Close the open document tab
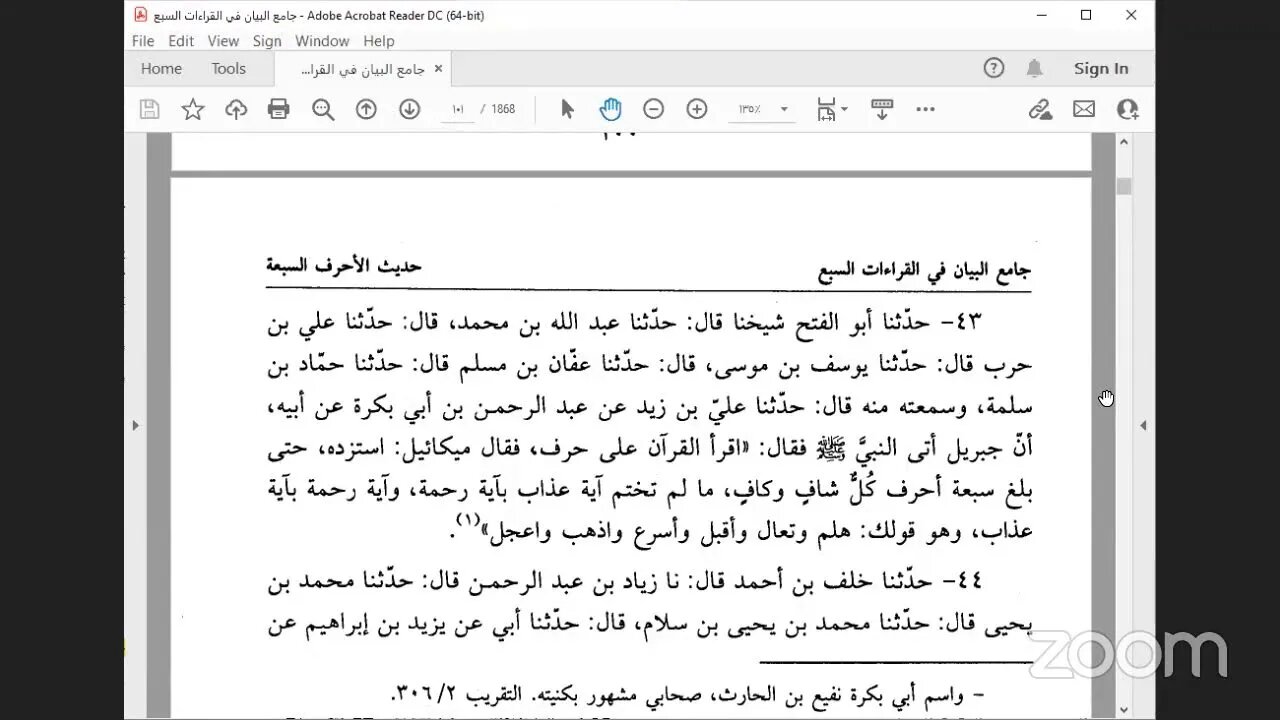The image size is (1280, 720). coord(437,69)
